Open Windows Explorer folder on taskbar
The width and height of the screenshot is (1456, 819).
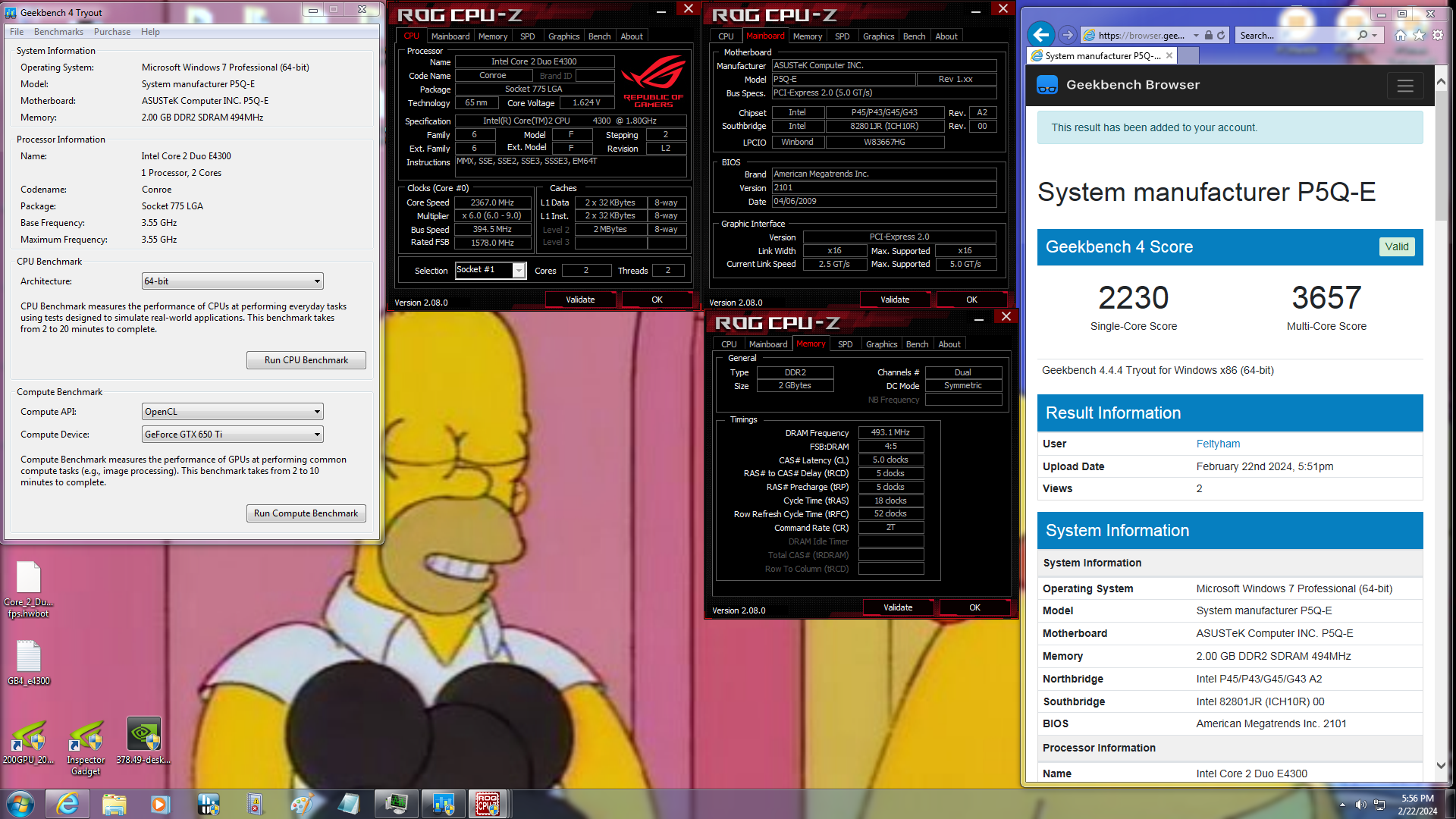click(115, 804)
